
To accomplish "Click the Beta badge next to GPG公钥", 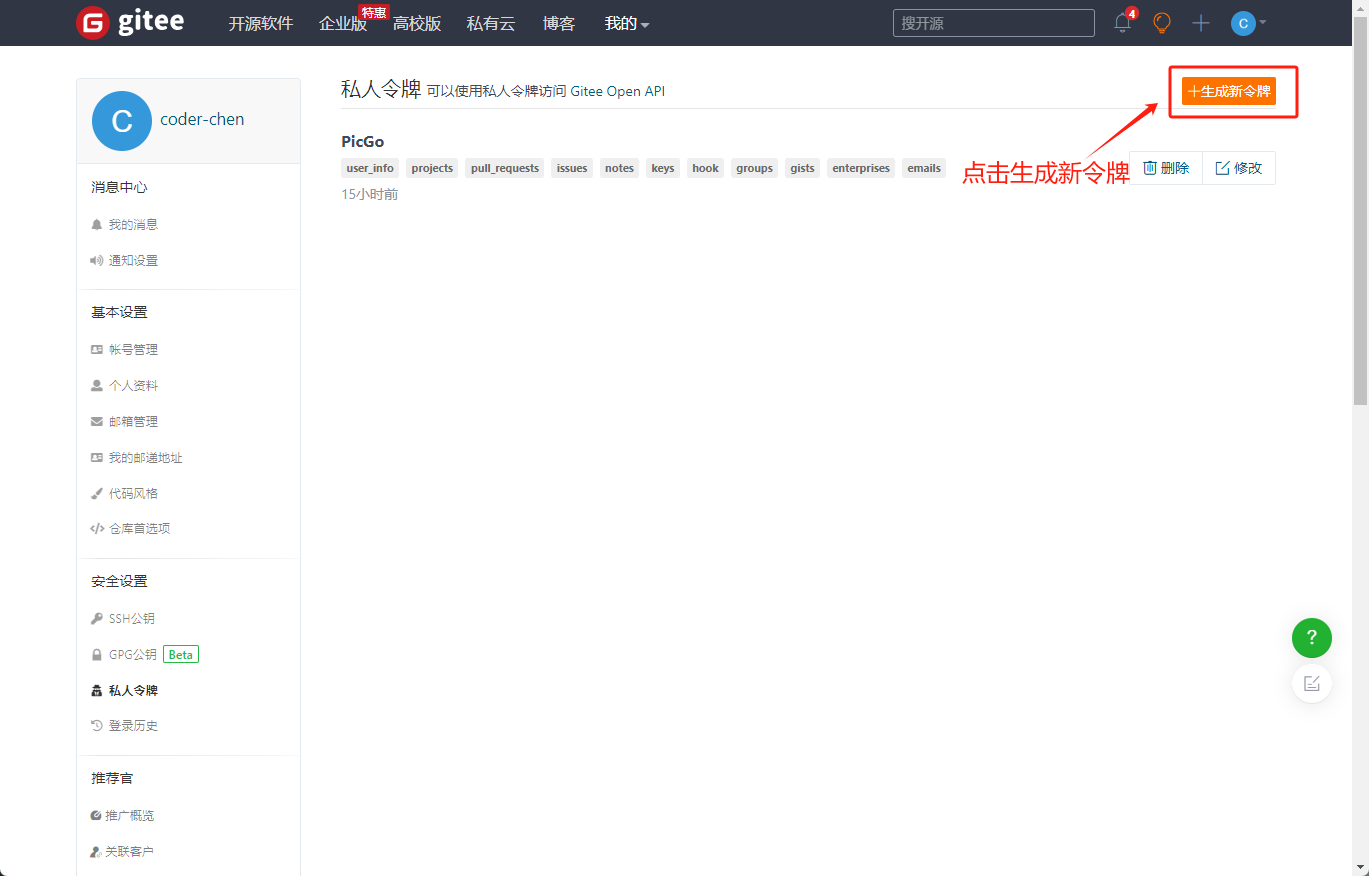I will pyautogui.click(x=181, y=655).
